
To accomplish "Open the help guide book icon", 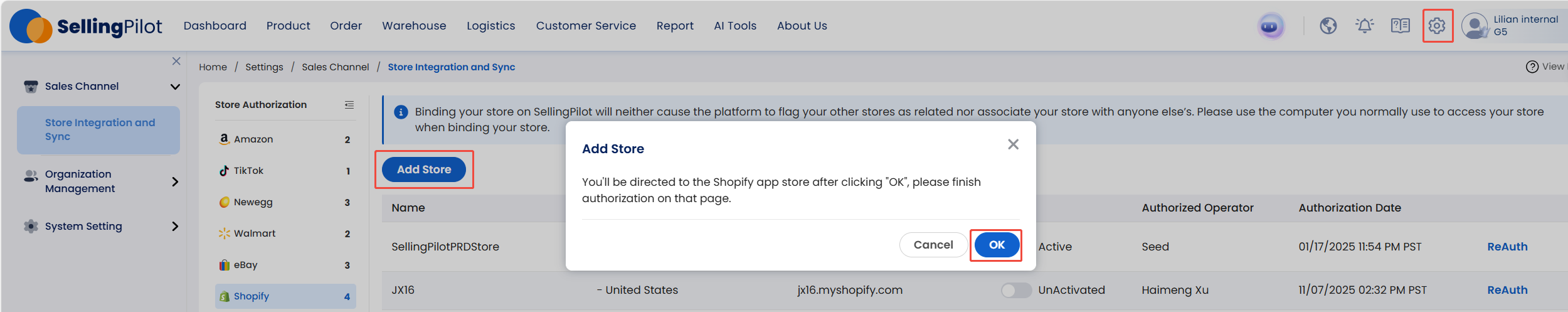I will click(x=1400, y=26).
